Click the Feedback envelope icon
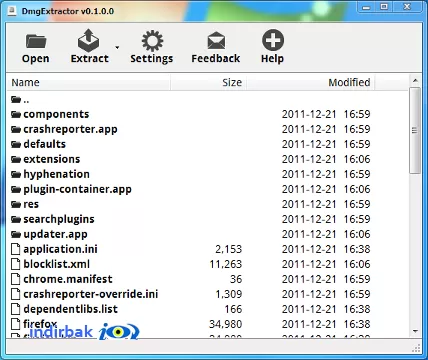This screenshot has width=428, height=360. (x=216, y=41)
